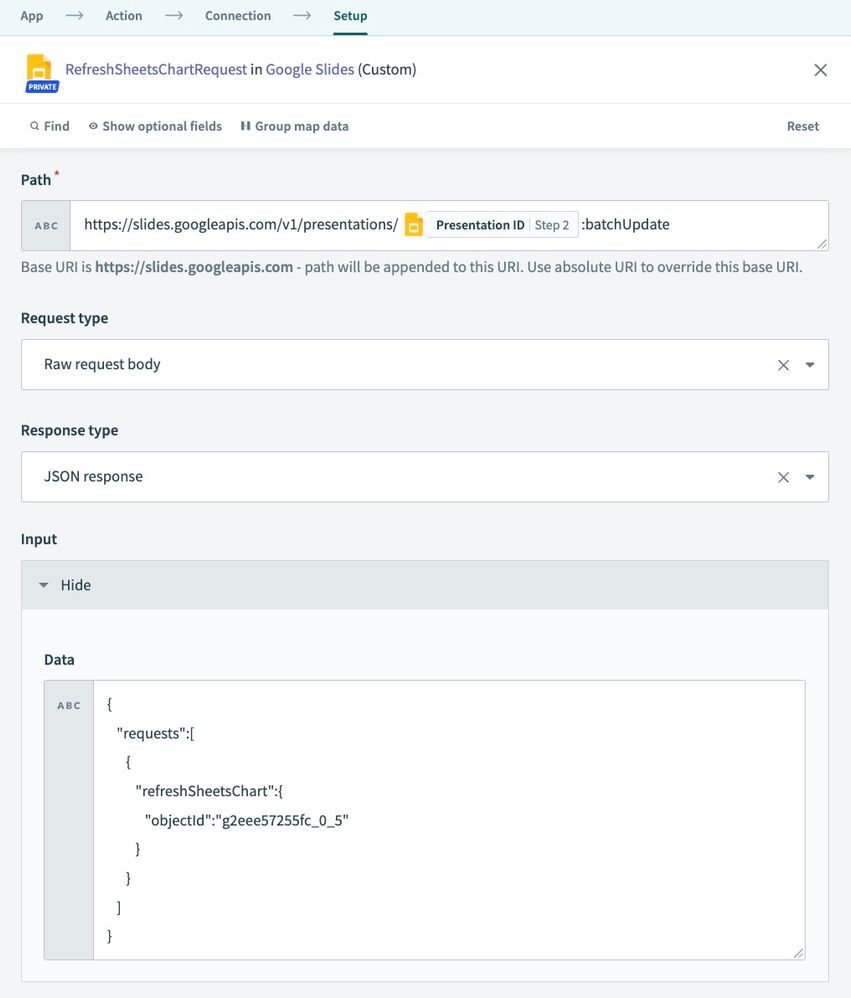The width and height of the screenshot is (851, 998).
Task: Click the Google Slides link in header
Action: coord(309,69)
